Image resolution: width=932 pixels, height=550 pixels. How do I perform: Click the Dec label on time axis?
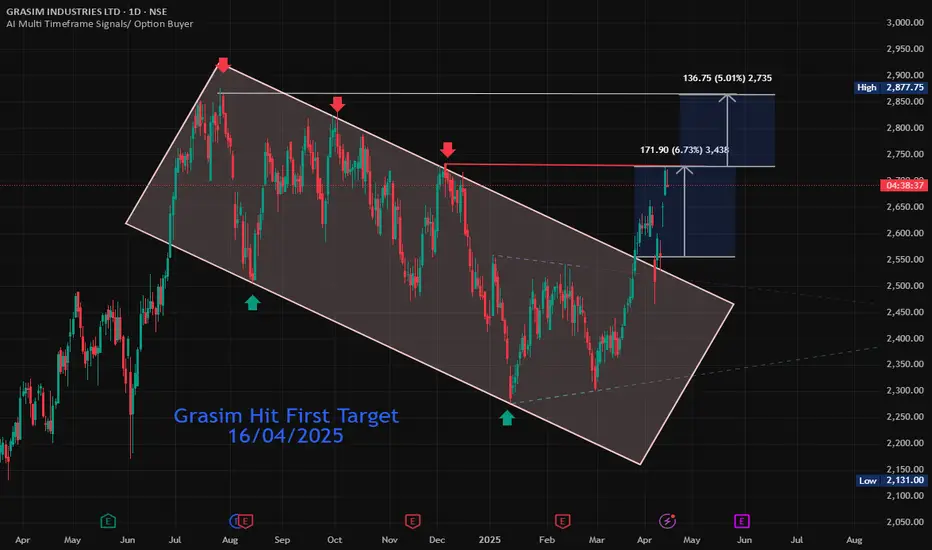tap(437, 540)
